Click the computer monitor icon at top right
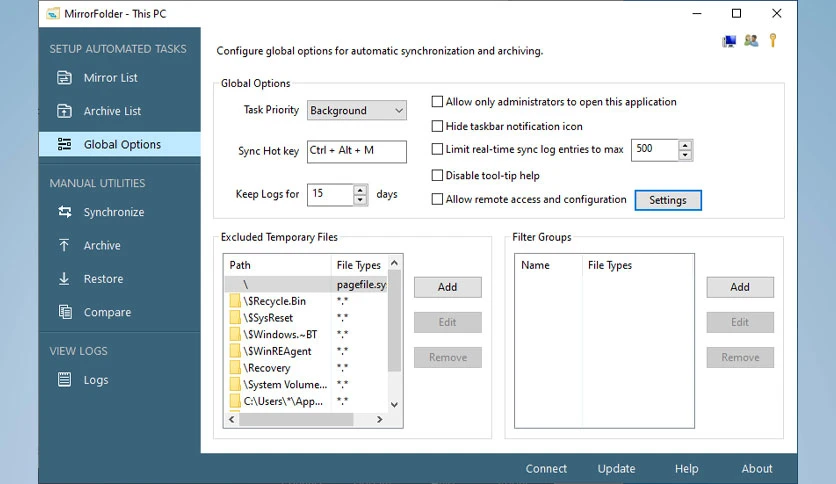Viewport: 836px width, 484px height. 729,41
